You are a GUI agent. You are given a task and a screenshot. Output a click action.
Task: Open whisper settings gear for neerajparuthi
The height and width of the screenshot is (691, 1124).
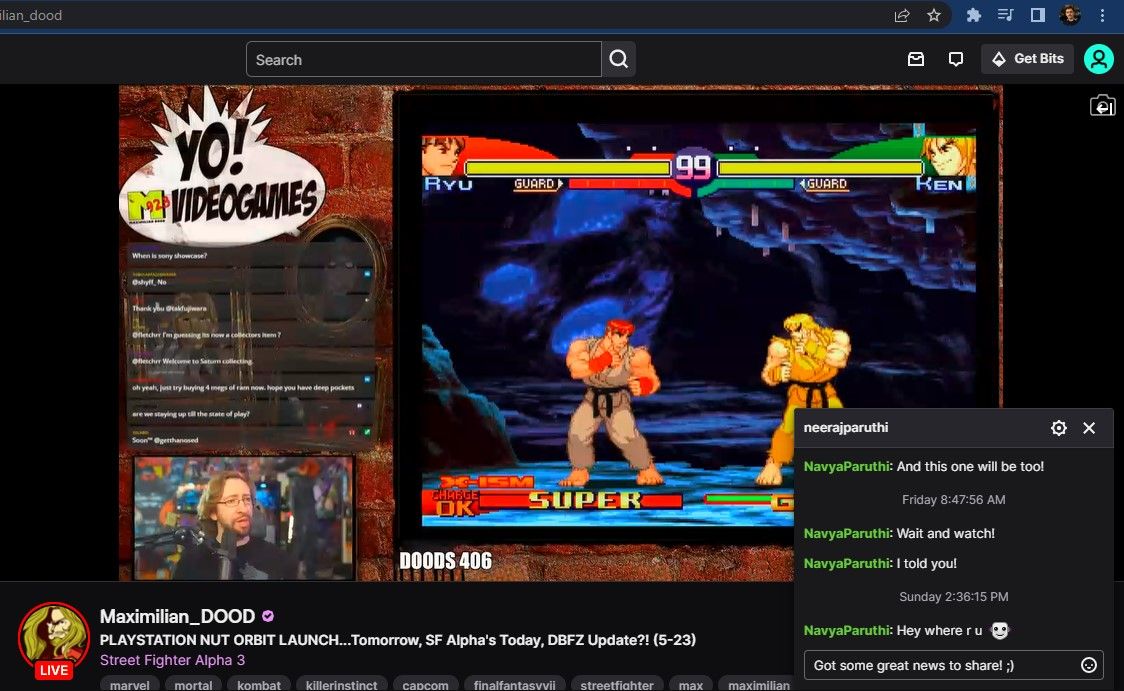(x=1059, y=428)
